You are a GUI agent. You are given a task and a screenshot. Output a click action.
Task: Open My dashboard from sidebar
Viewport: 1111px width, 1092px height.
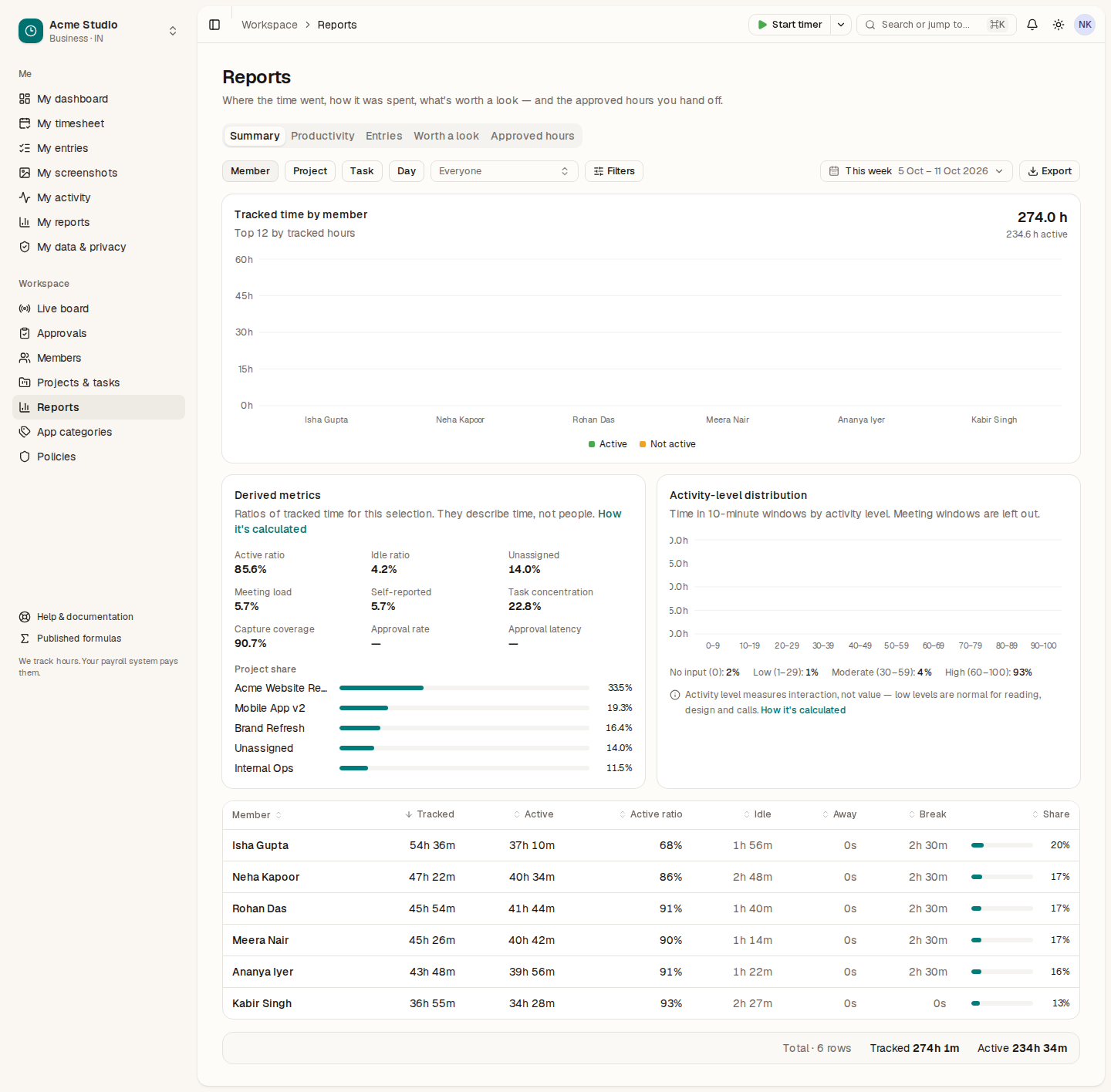pos(99,99)
